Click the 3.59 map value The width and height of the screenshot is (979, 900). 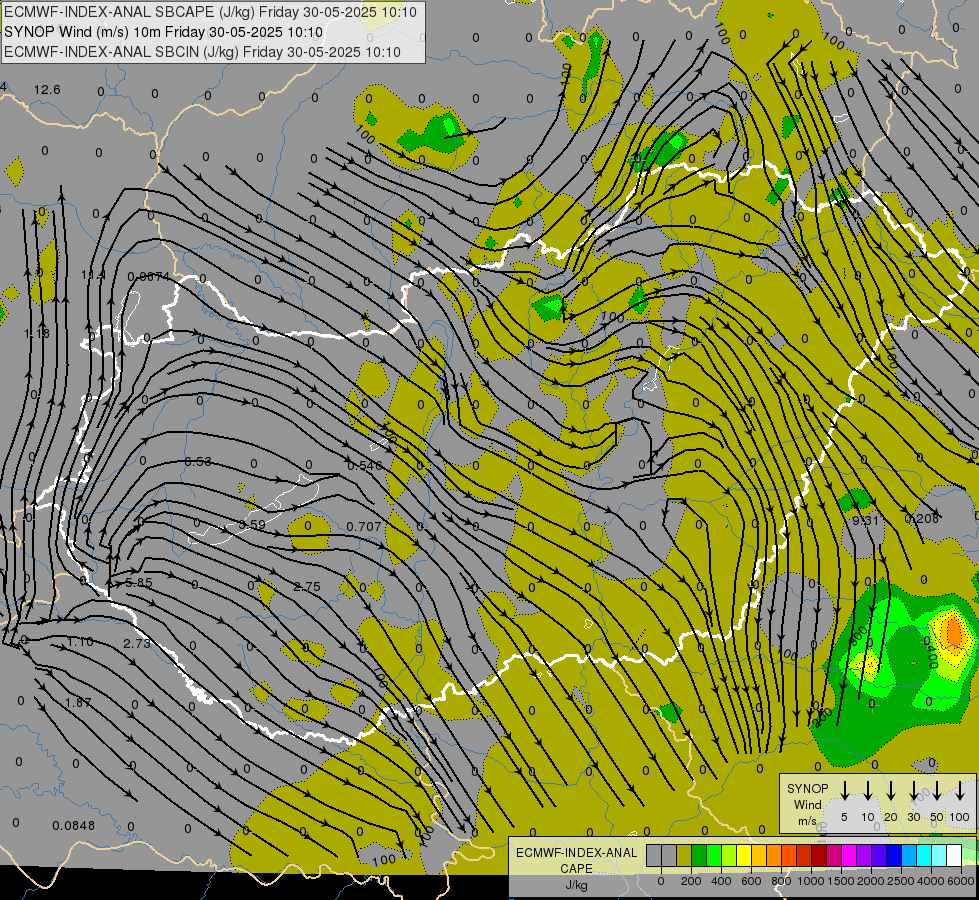pyautogui.click(x=252, y=525)
